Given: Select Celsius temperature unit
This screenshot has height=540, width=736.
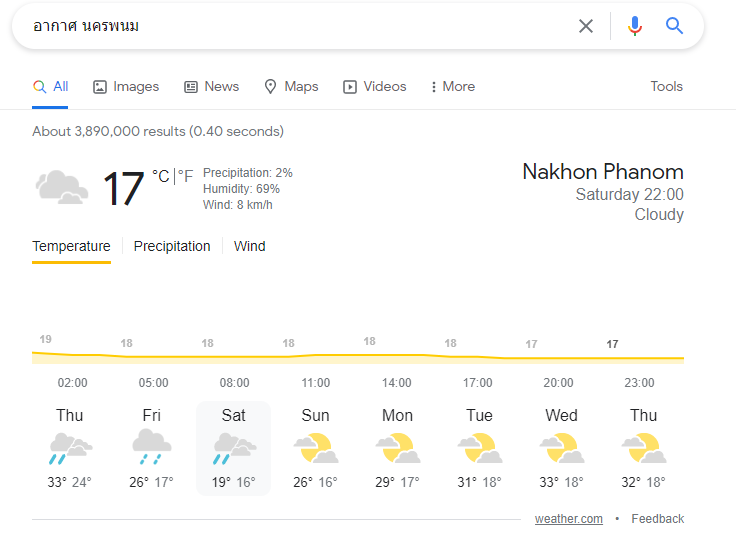Looking at the screenshot, I should pyautogui.click(x=160, y=176).
